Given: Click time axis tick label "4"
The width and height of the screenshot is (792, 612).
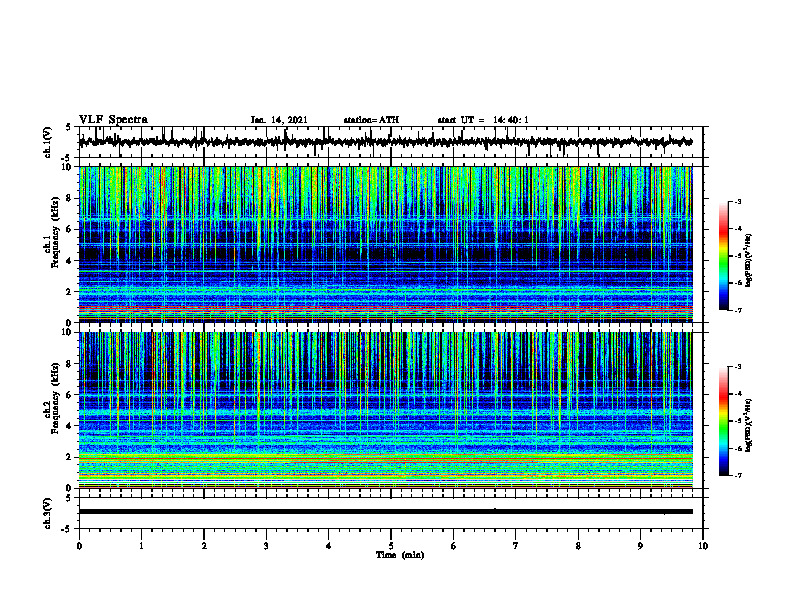Looking at the screenshot, I should pos(329,546).
